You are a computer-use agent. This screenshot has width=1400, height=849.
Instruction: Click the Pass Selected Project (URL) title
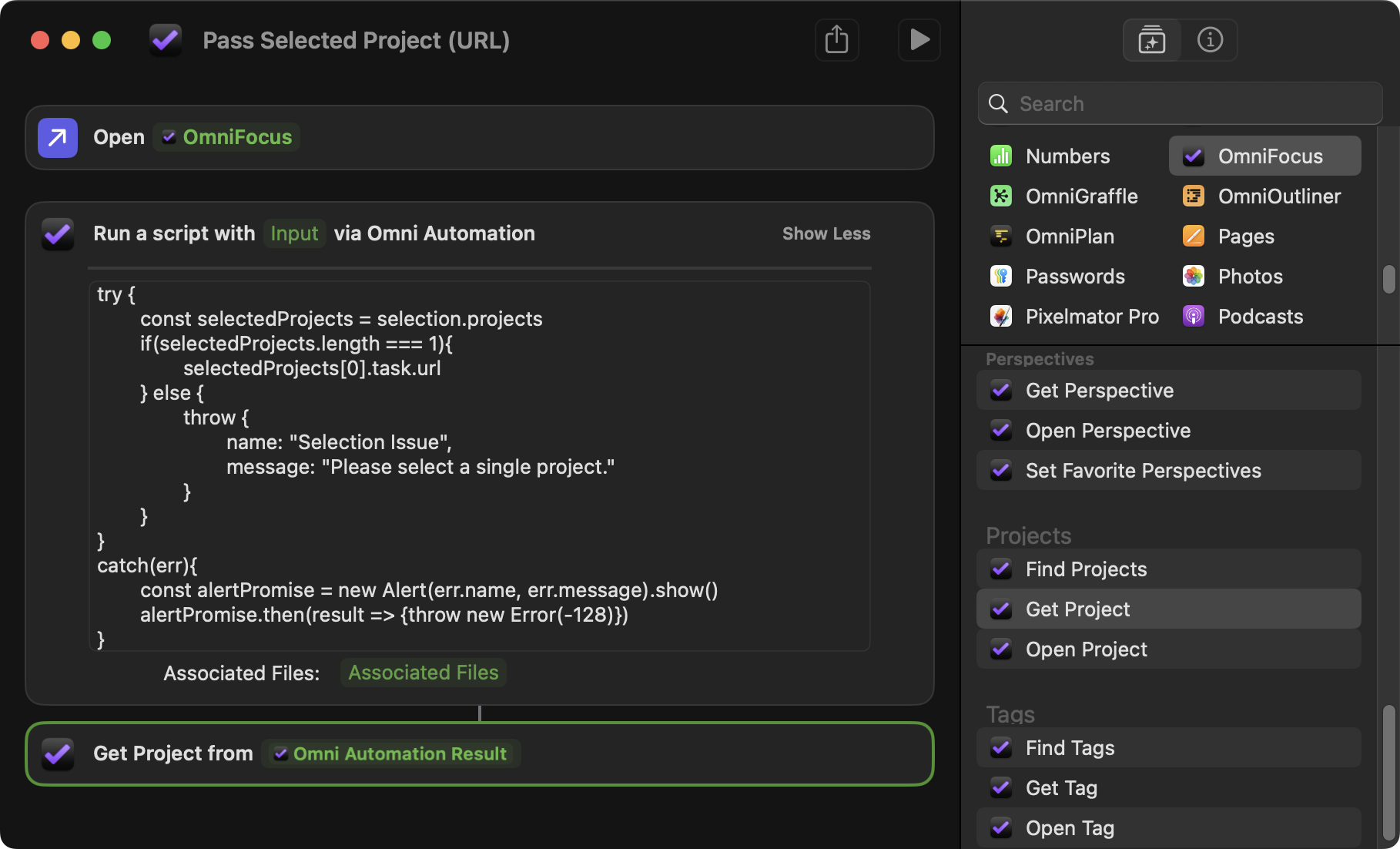tap(356, 40)
